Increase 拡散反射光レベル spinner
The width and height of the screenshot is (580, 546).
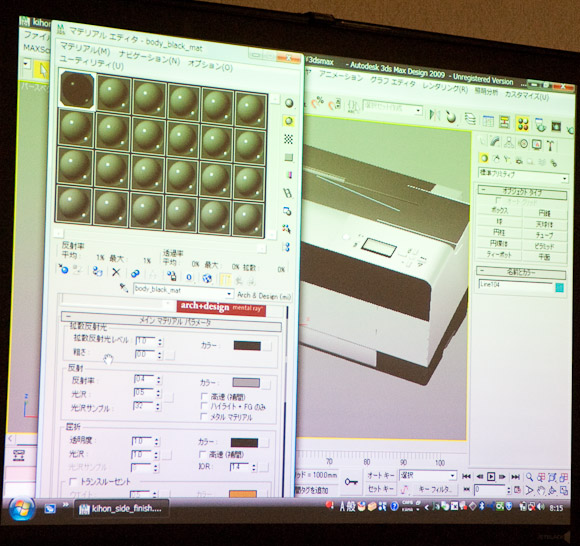(x=160, y=340)
